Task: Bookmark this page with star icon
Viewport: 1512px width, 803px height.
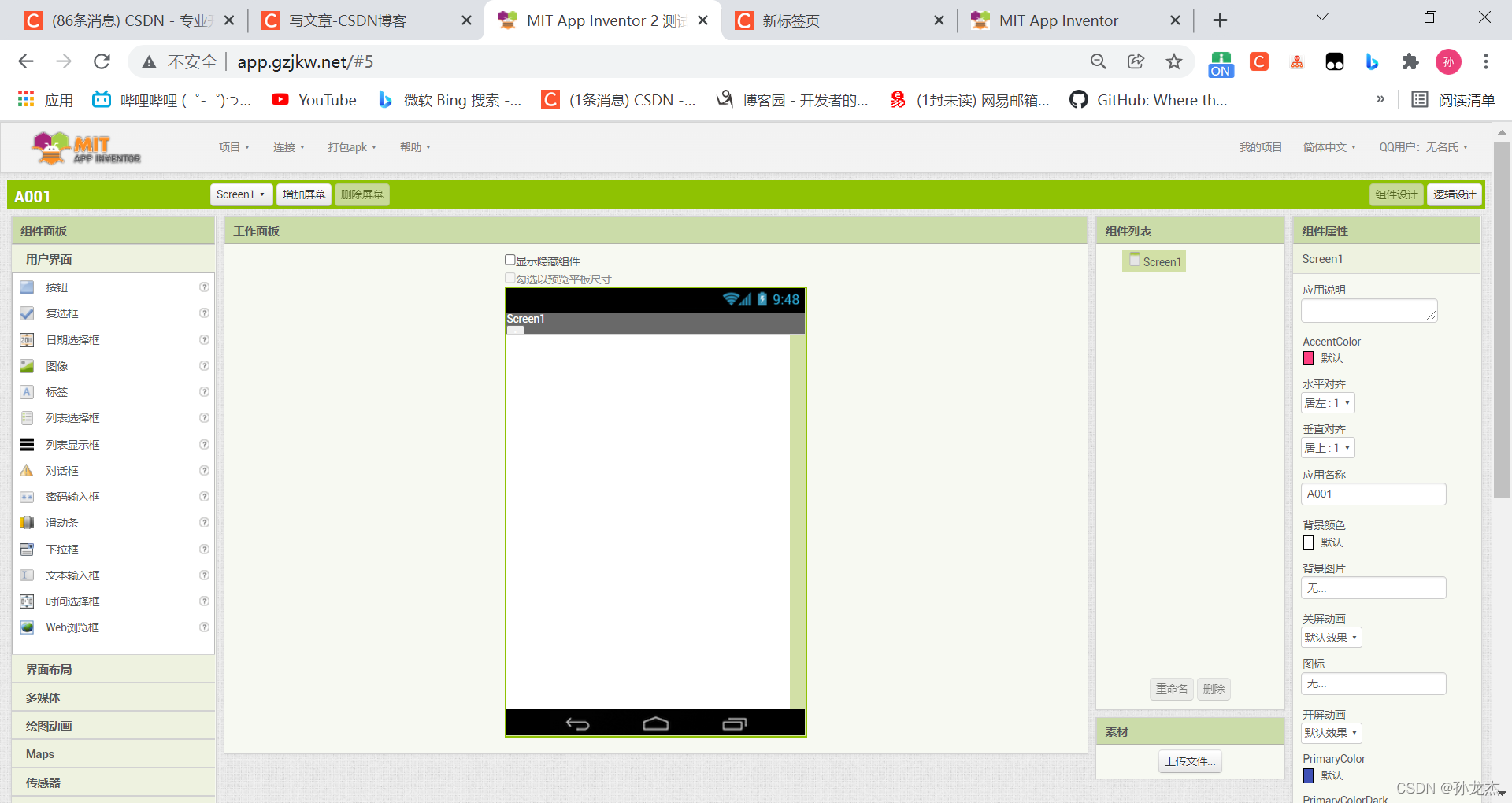Action: click(x=1174, y=61)
